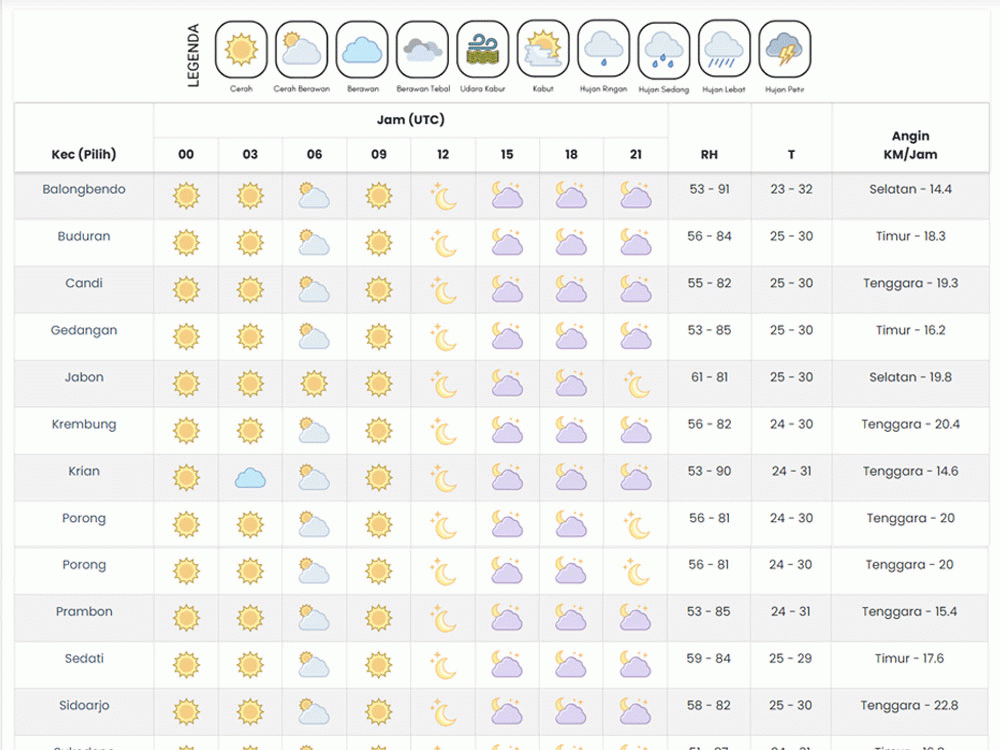
Task: Click the hour "21" column header
Action: click(x=635, y=155)
